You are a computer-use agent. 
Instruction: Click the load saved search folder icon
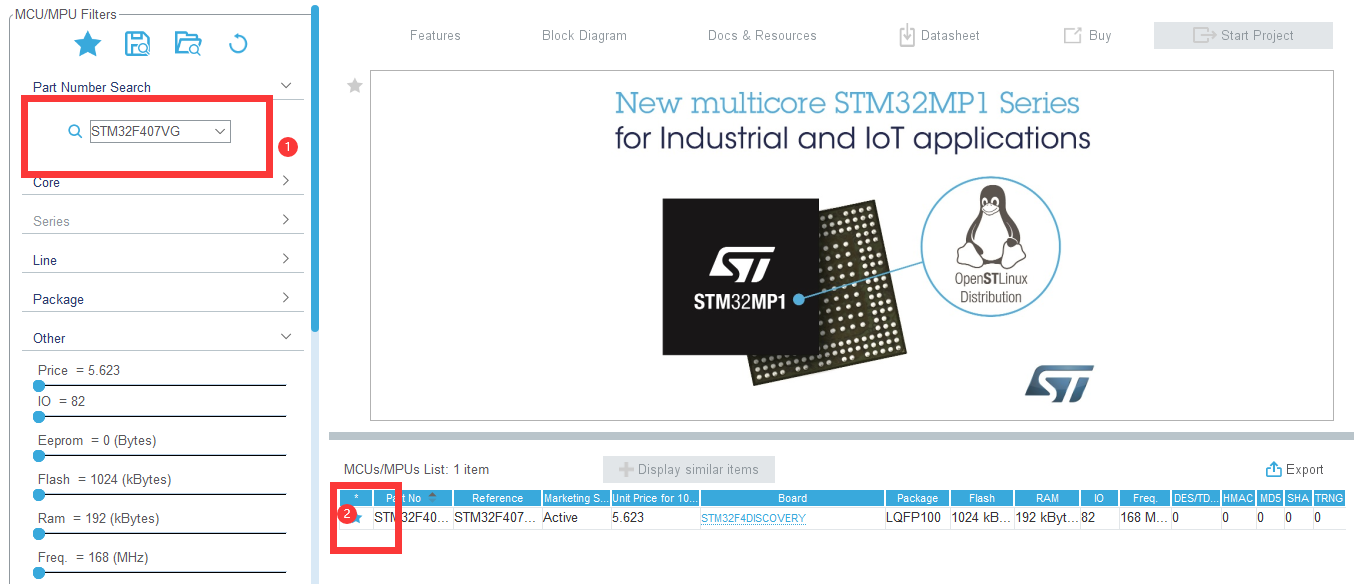click(187, 44)
